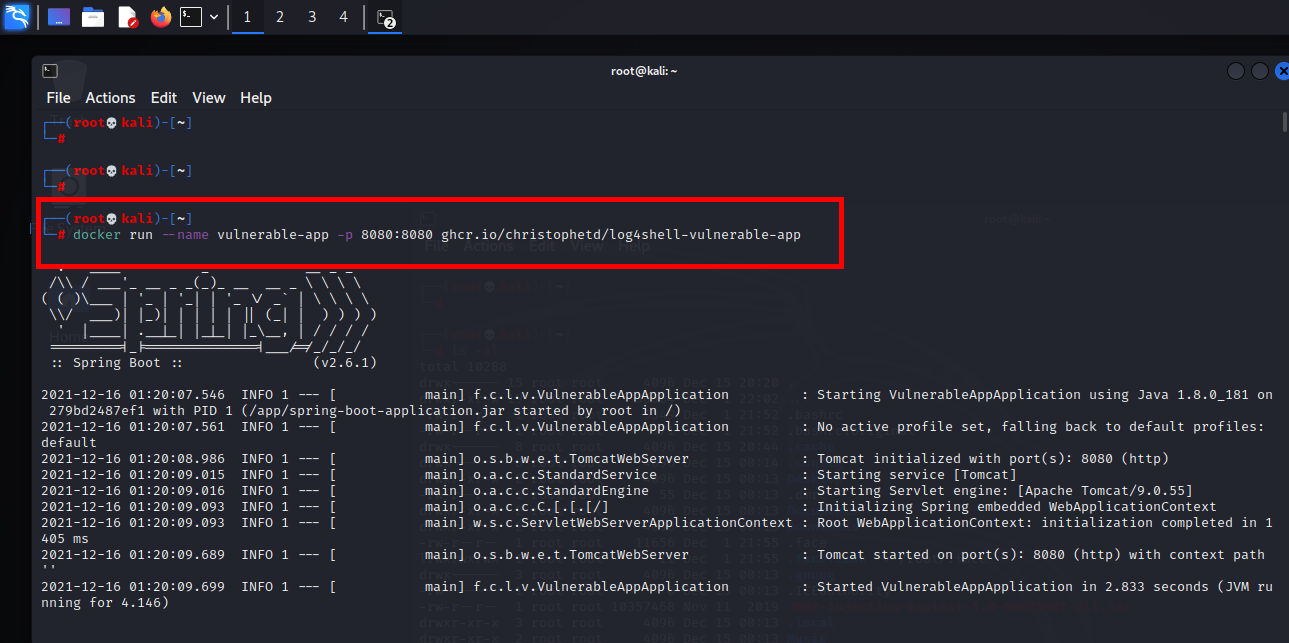Expand the terminal launcher dropdown arrow
Image resolution: width=1289 pixels, height=643 pixels.
tap(214, 17)
